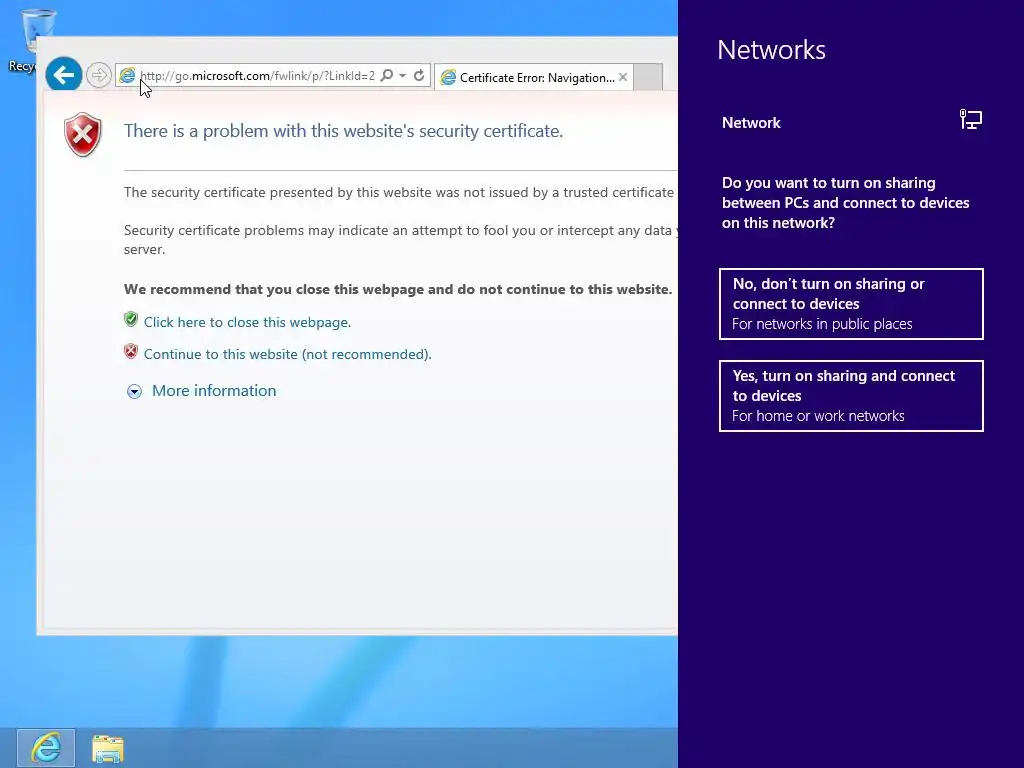Click the 'We recommend that you close' text
The image size is (1024, 768).
[398, 289]
